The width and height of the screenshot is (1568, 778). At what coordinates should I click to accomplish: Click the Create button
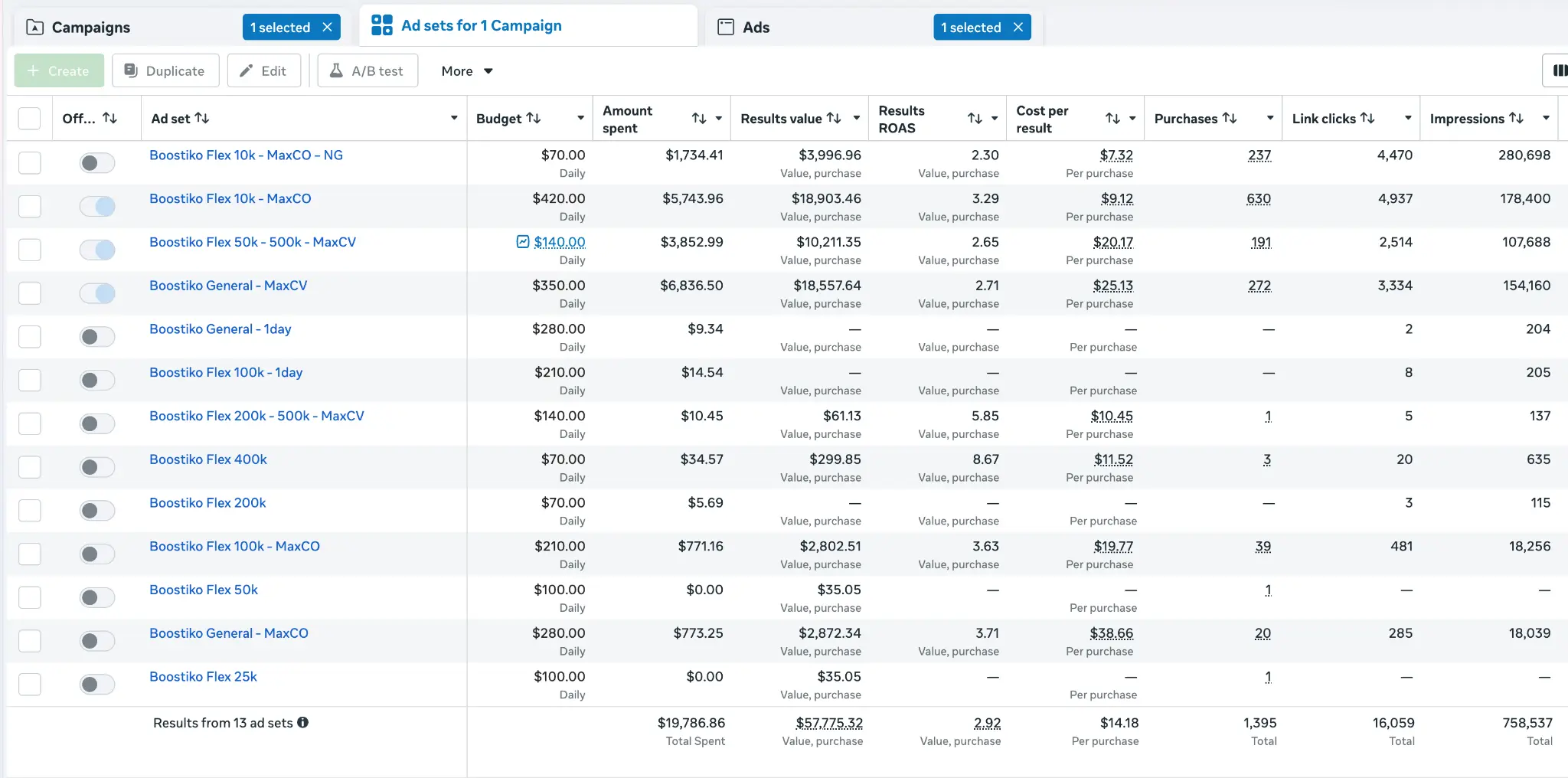pyautogui.click(x=59, y=70)
